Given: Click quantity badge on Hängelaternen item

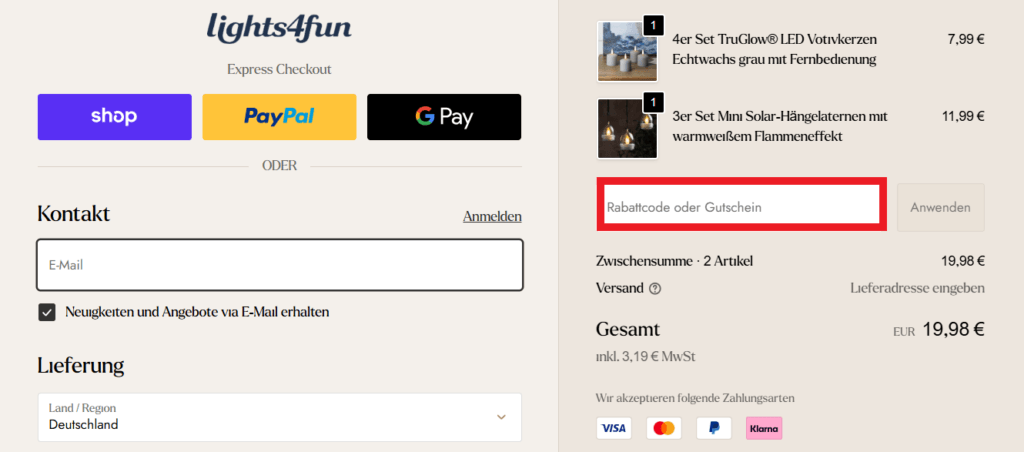Looking at the screenshot, I should (x=653, y=102).
